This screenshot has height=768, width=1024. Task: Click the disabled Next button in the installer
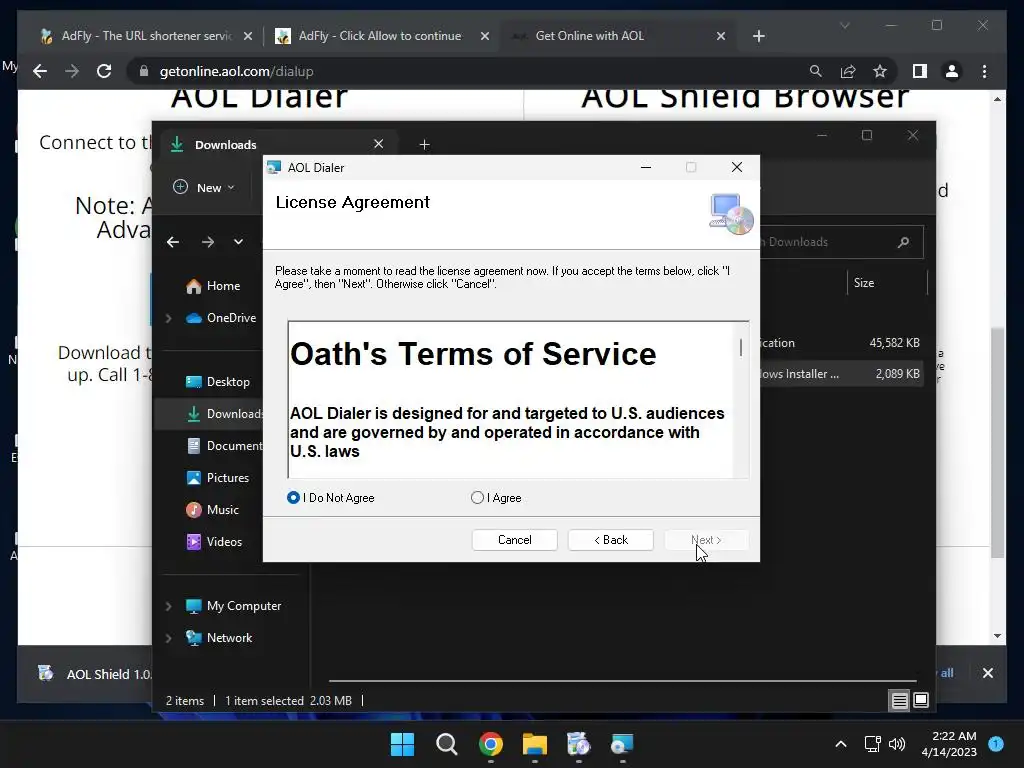tap(707, 540)
